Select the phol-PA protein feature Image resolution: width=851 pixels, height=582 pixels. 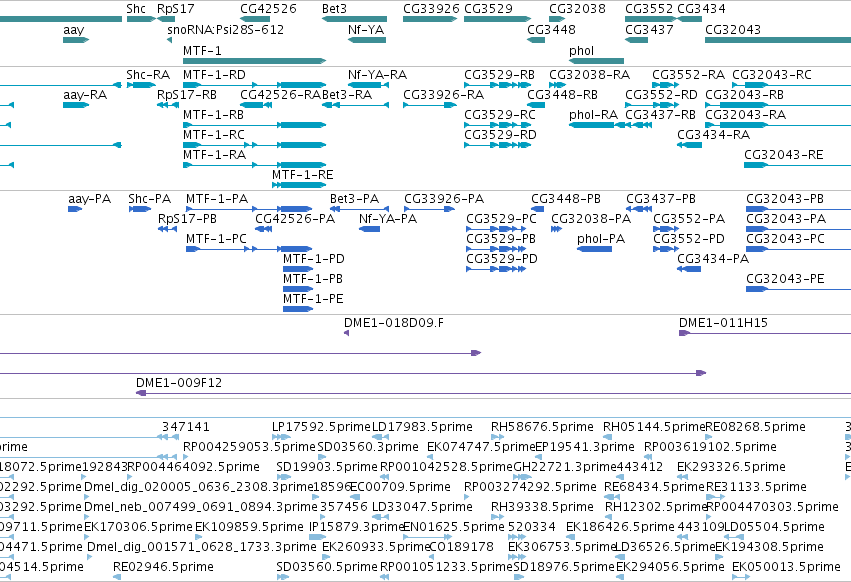point(594,249)
